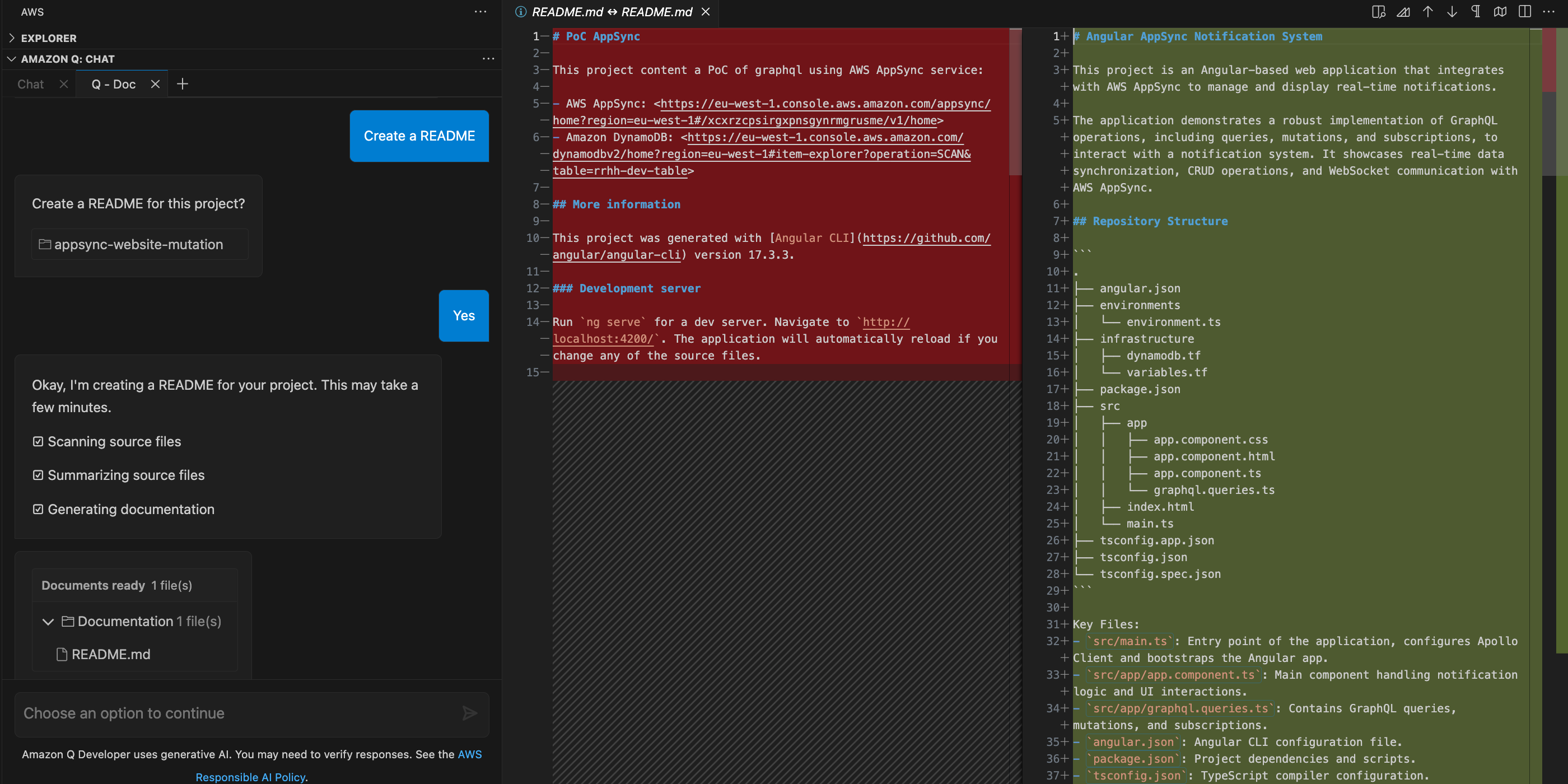Go to previous change arrow

click(x=1427, y=12)
